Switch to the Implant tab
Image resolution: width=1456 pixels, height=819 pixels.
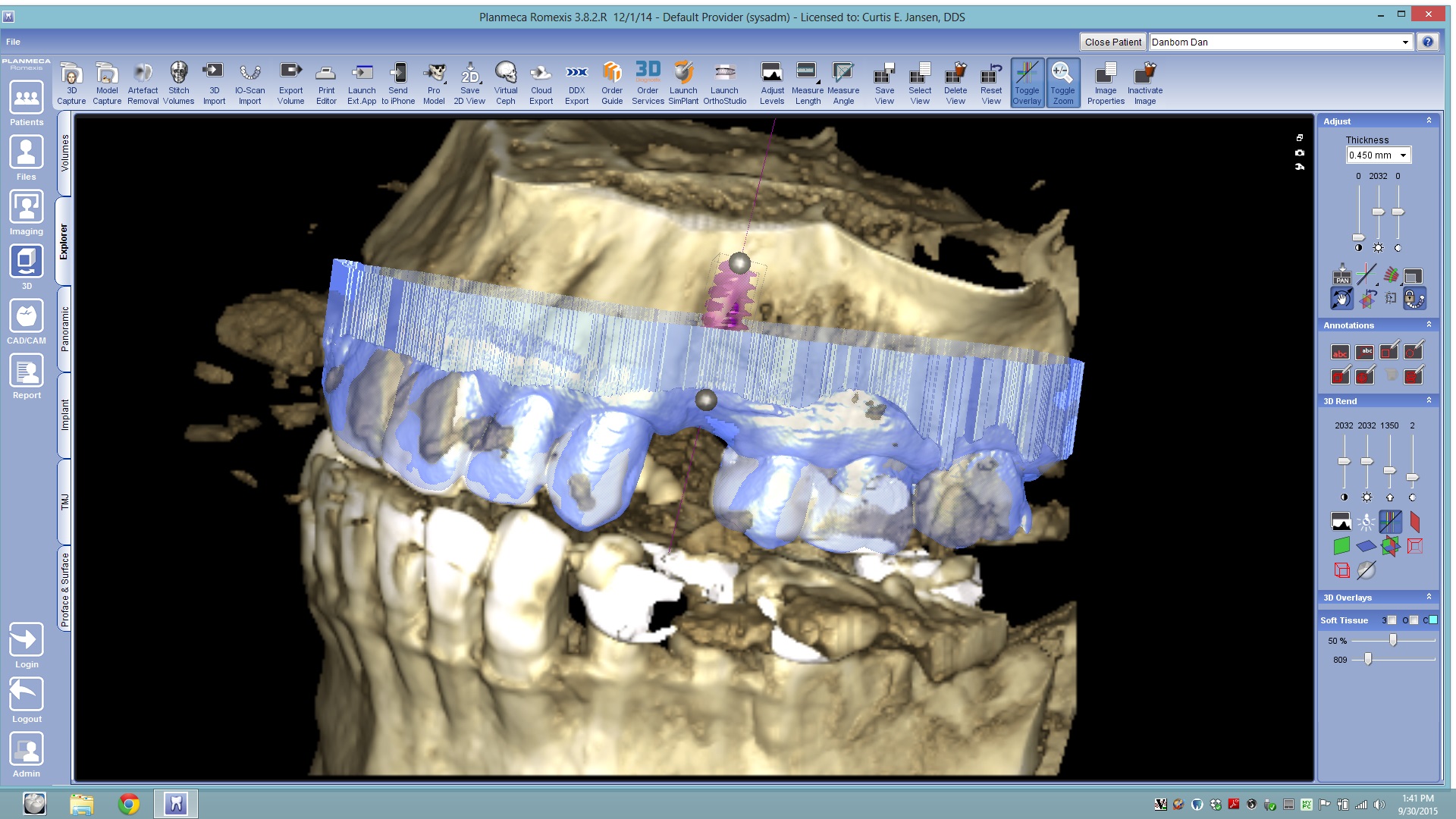point(64,415)
